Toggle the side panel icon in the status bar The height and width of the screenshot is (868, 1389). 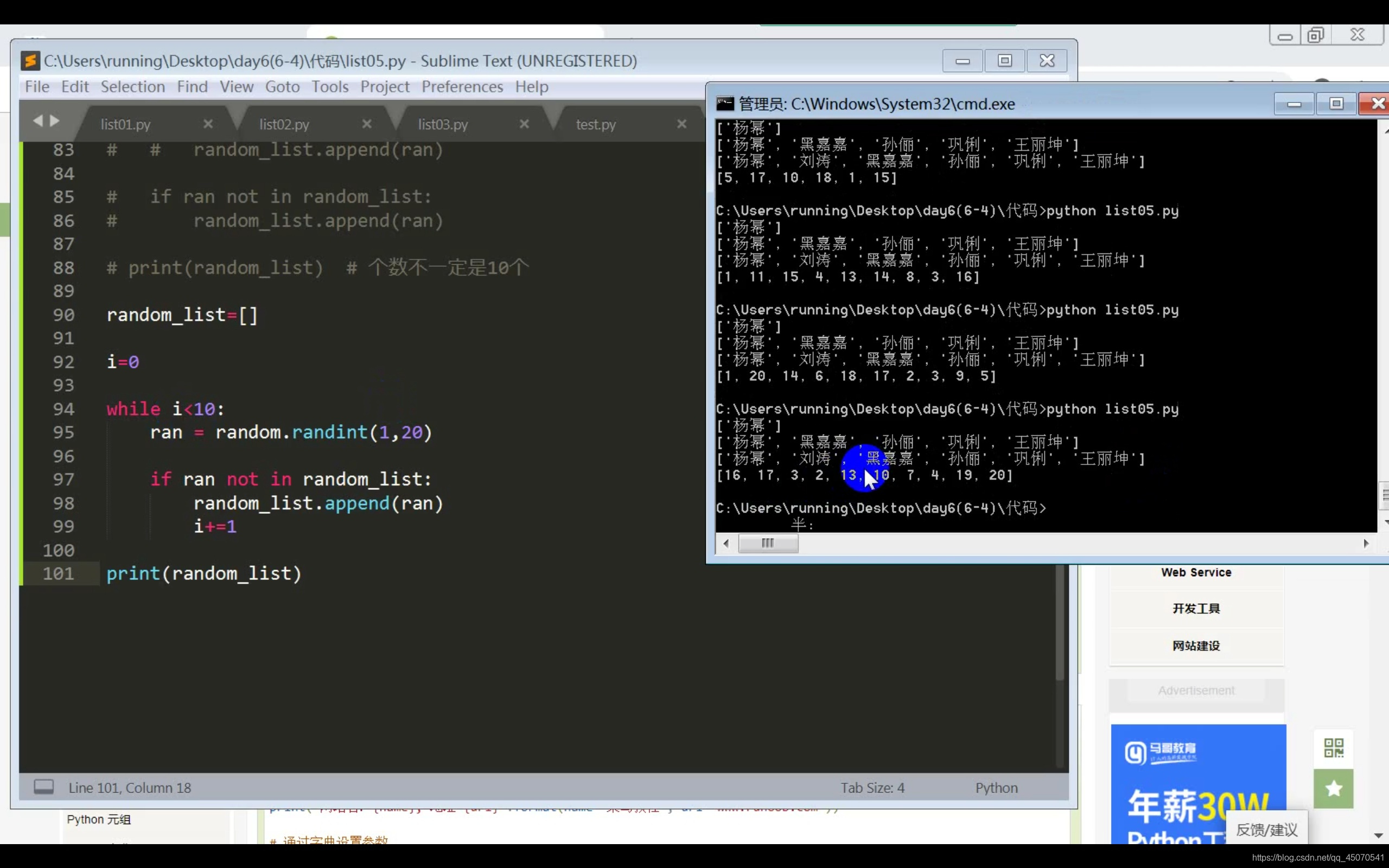click(43, 787)
